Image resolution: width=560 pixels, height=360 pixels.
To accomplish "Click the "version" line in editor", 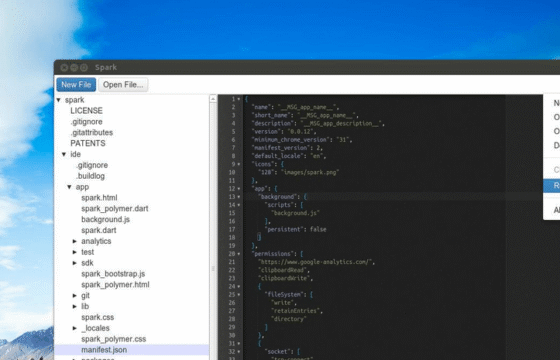I will tap(284, 131).
